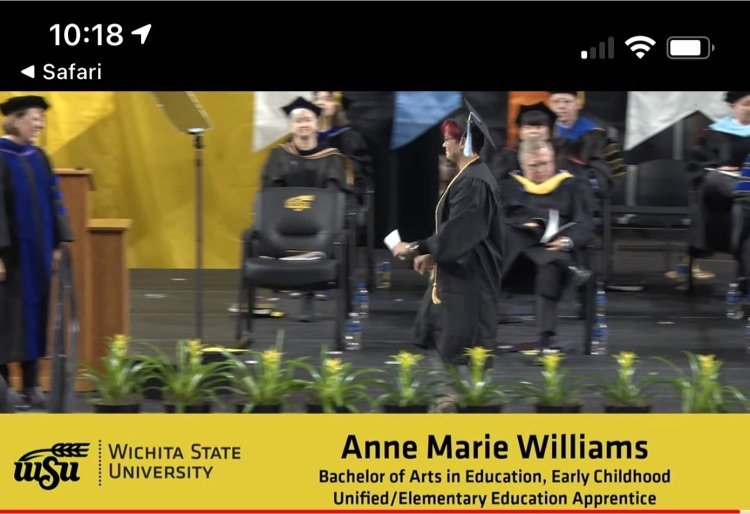
Task: Tap the white paper in the graduate's hand
Action: click(x=392, y=240)
